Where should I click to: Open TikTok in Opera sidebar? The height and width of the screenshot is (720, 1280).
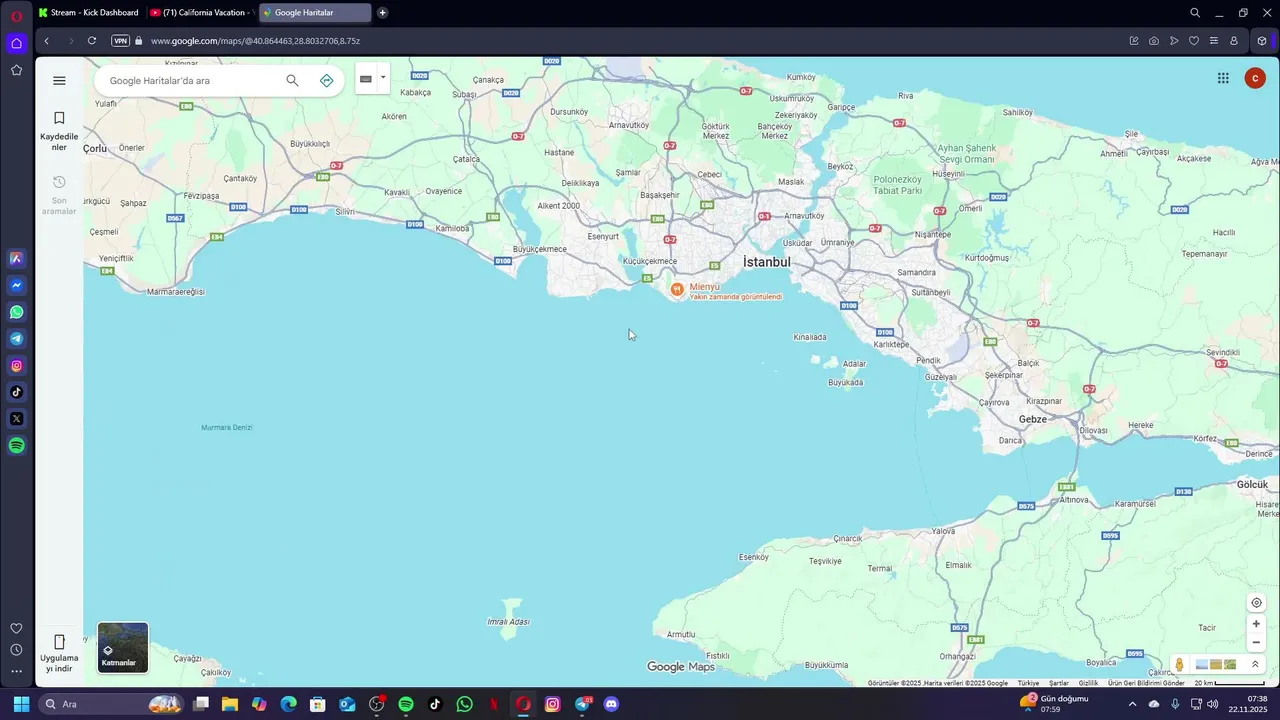pos(16,392)
